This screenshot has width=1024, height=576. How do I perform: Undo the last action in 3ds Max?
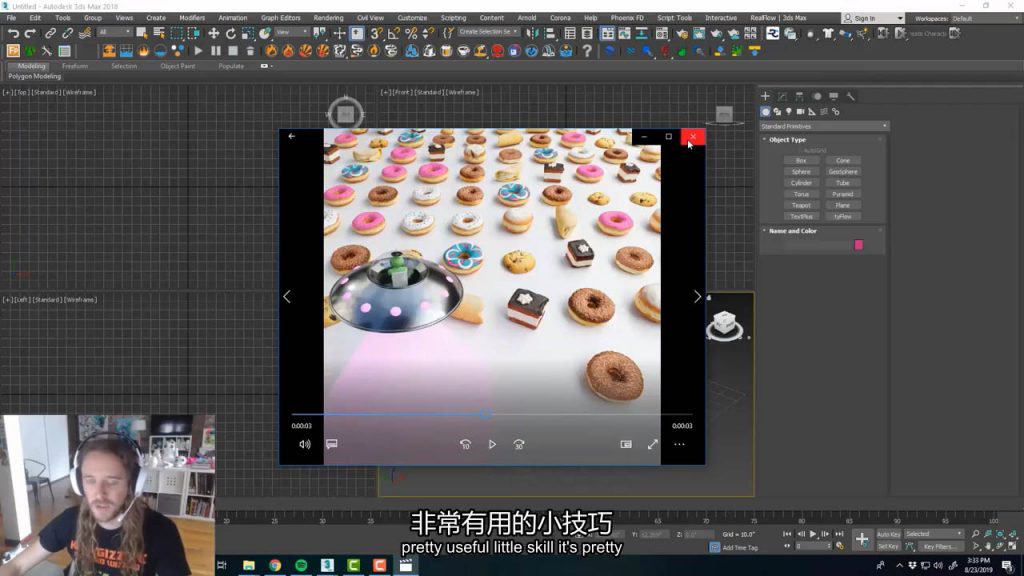tap(12, 33)
